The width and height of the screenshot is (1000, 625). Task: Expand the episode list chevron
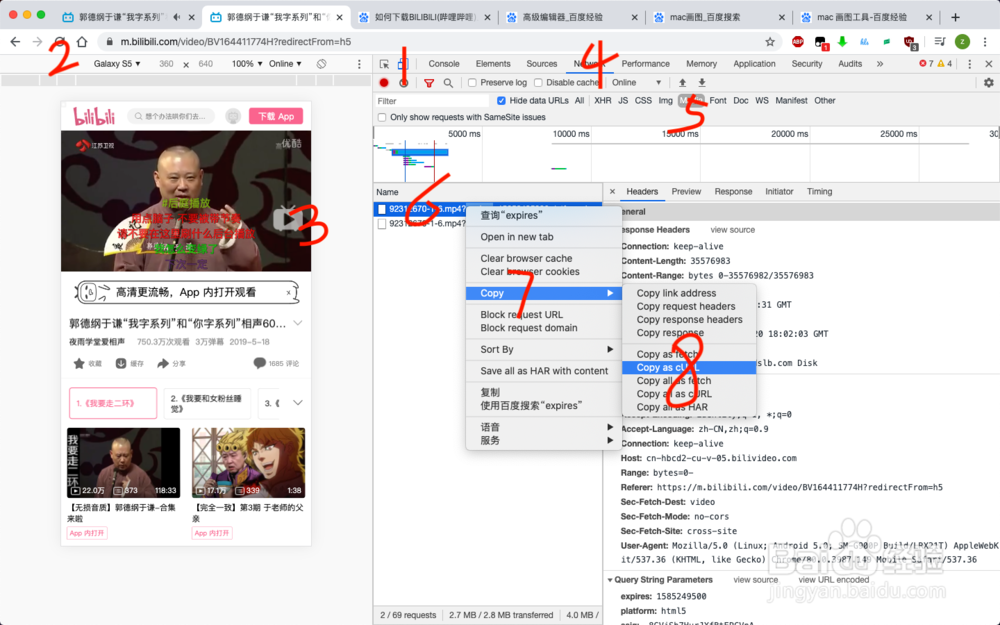point(298,402)
